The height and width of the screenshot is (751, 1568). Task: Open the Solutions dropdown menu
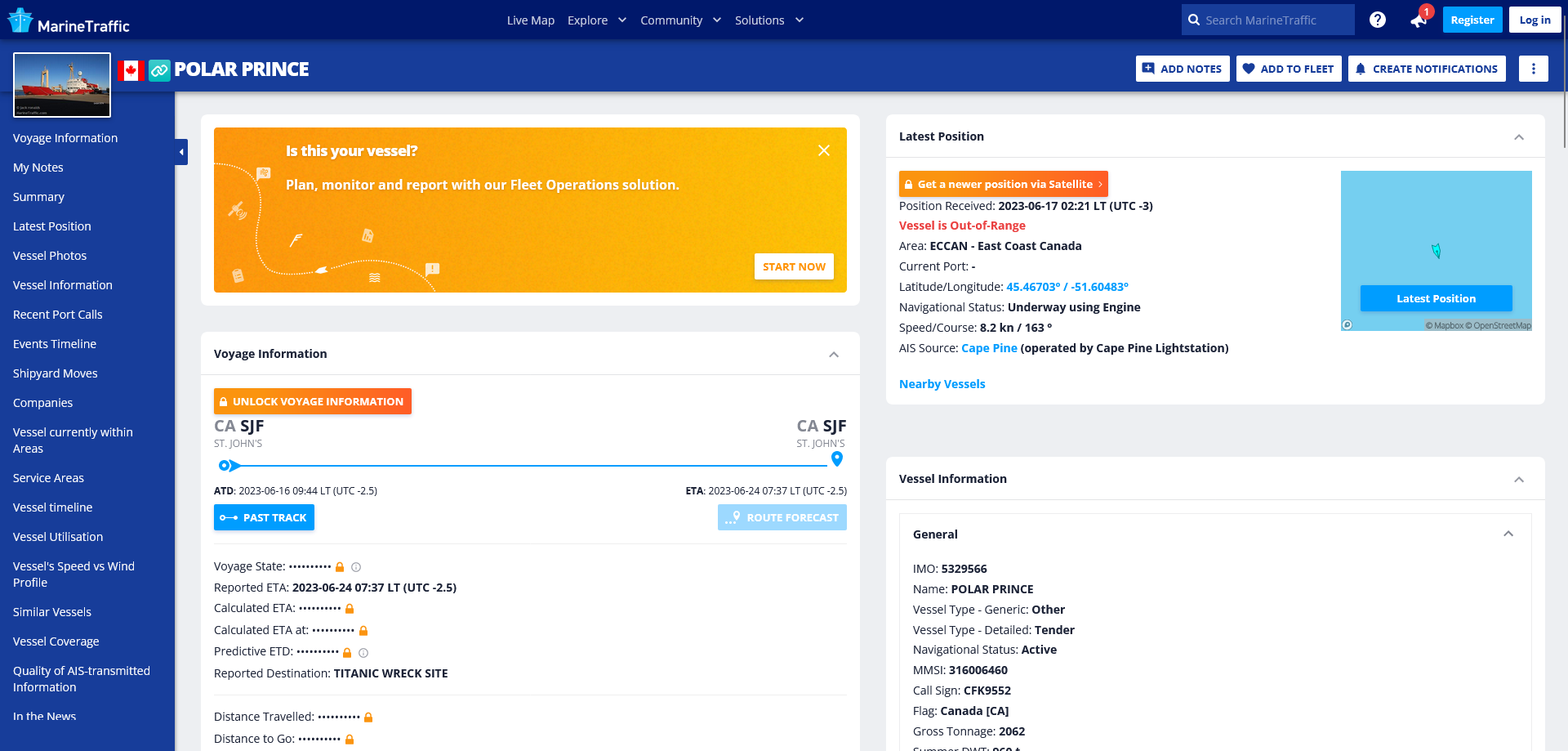[769, 20]
